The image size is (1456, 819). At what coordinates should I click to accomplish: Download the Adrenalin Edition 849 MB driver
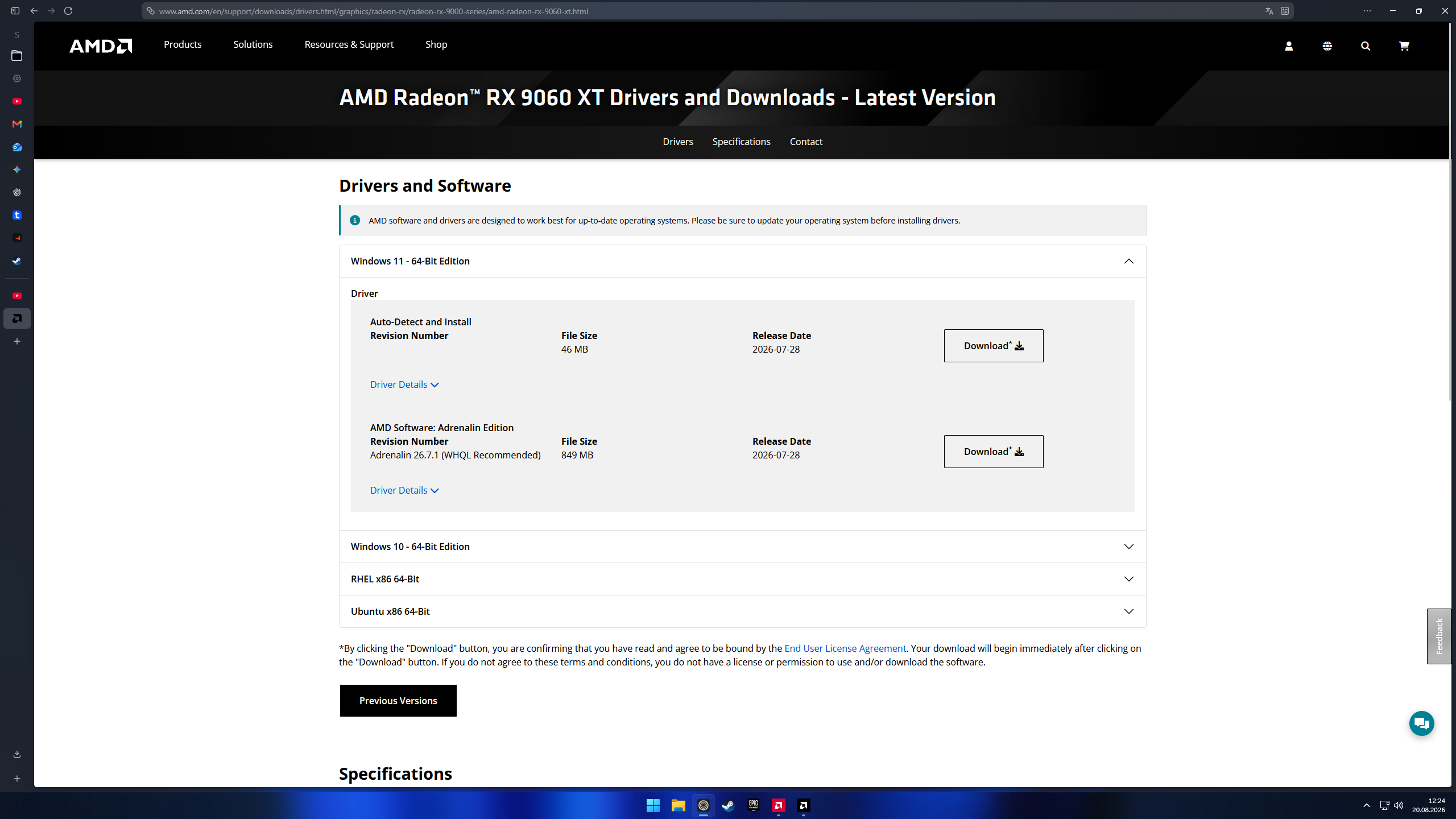tap(994, 452)
